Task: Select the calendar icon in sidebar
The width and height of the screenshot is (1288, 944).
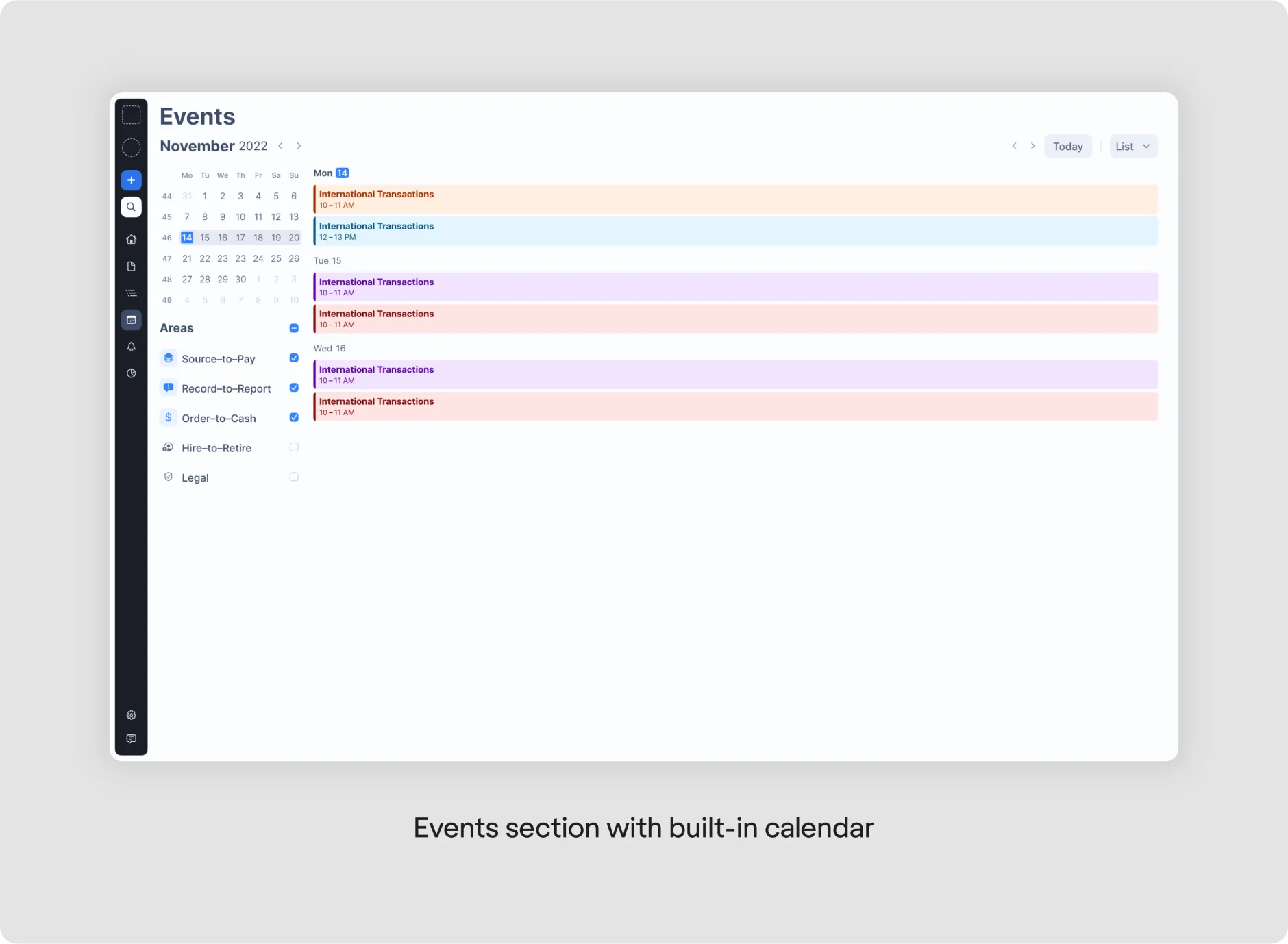Action: point(132,320)
